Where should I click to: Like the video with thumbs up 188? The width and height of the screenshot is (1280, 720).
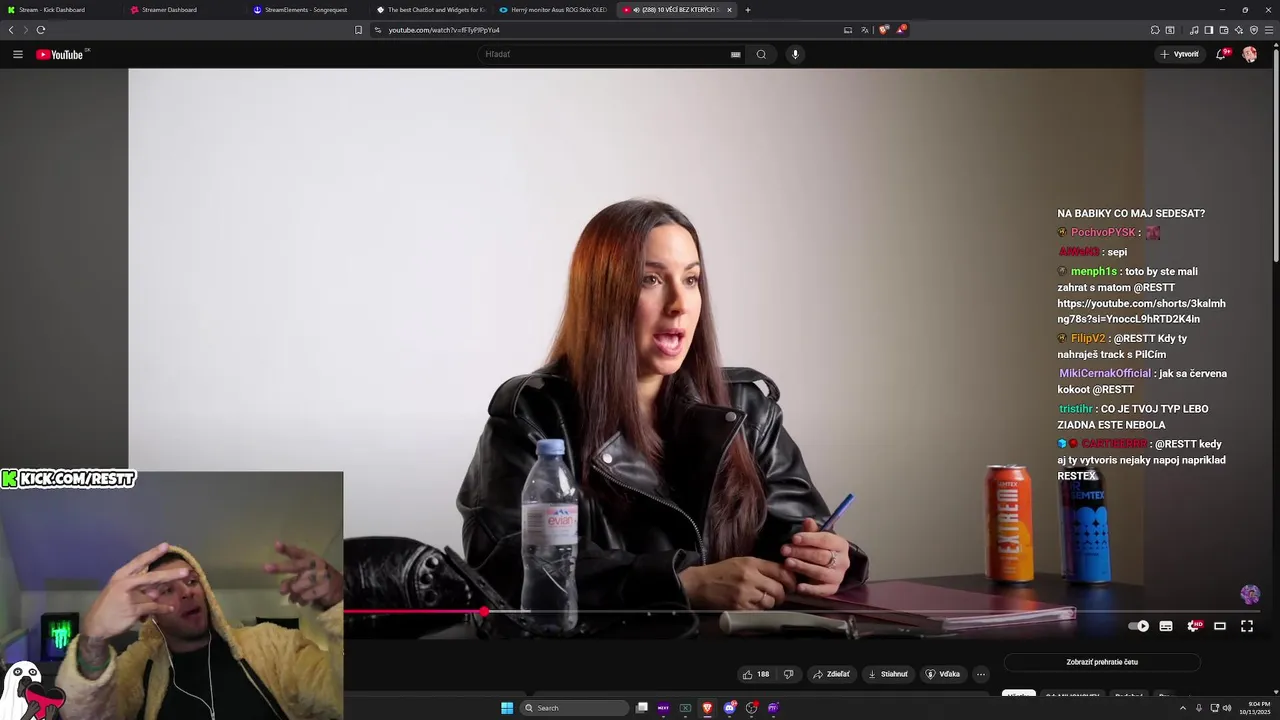click(756, 674)
